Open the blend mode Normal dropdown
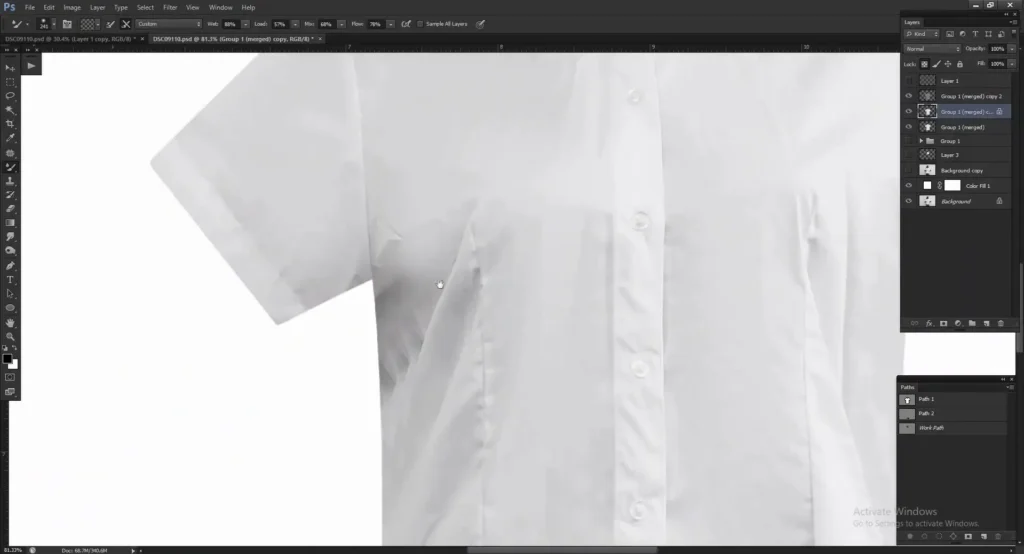The image size is (1024, 554). point(930,48)
